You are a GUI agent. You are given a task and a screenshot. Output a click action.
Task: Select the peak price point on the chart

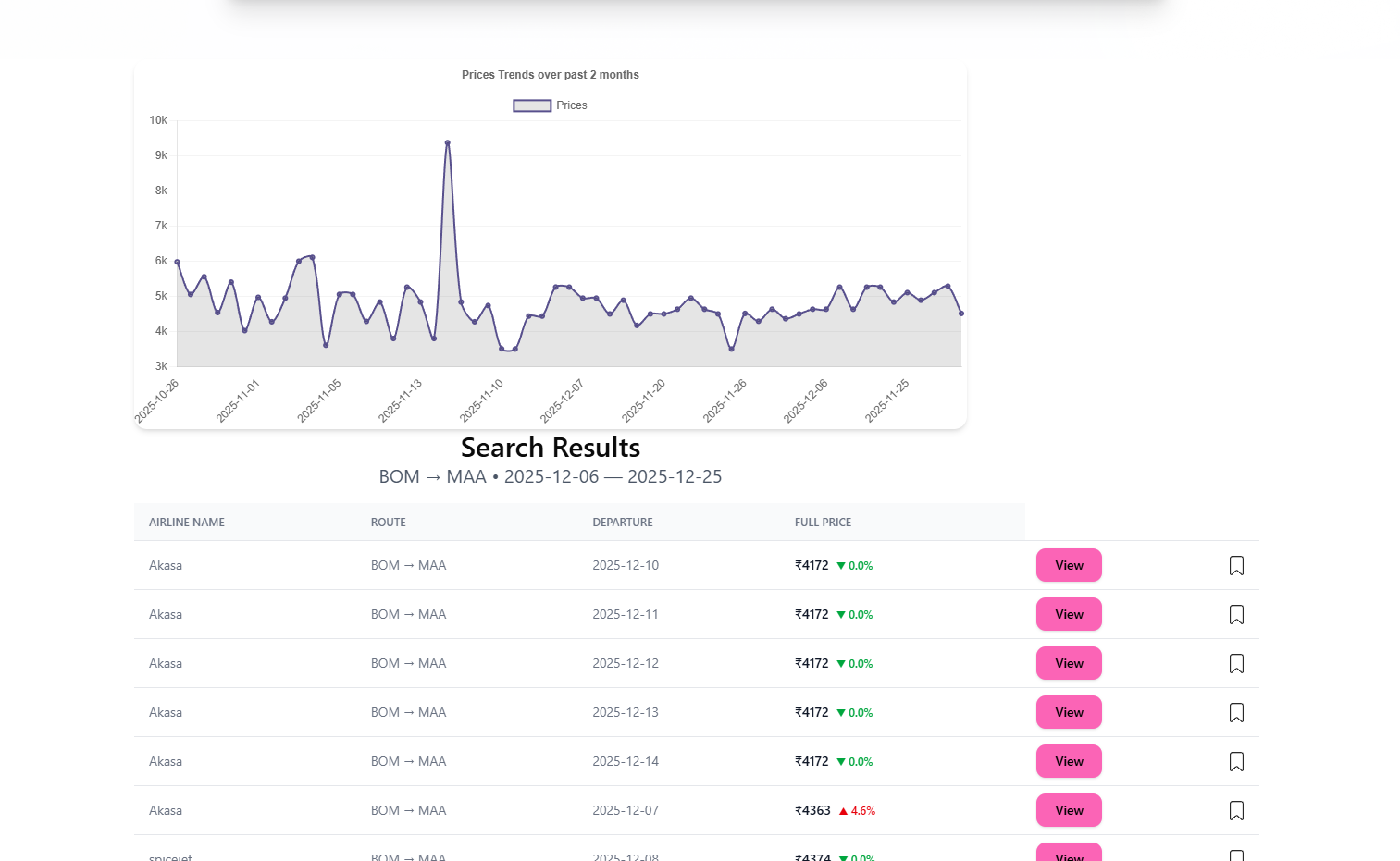(x=447, y=141)
